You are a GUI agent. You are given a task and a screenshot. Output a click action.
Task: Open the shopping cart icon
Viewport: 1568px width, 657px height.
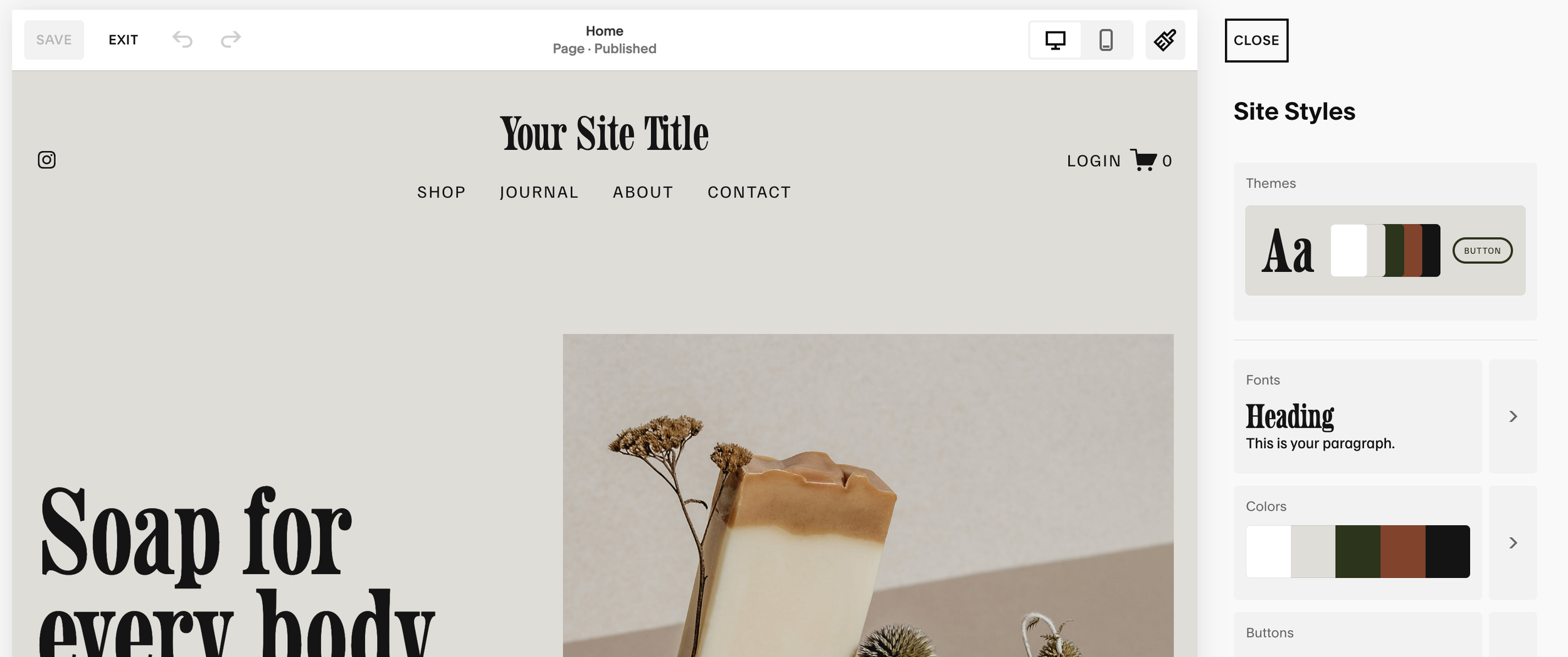pyautogui.click(x=1143, y=160)
